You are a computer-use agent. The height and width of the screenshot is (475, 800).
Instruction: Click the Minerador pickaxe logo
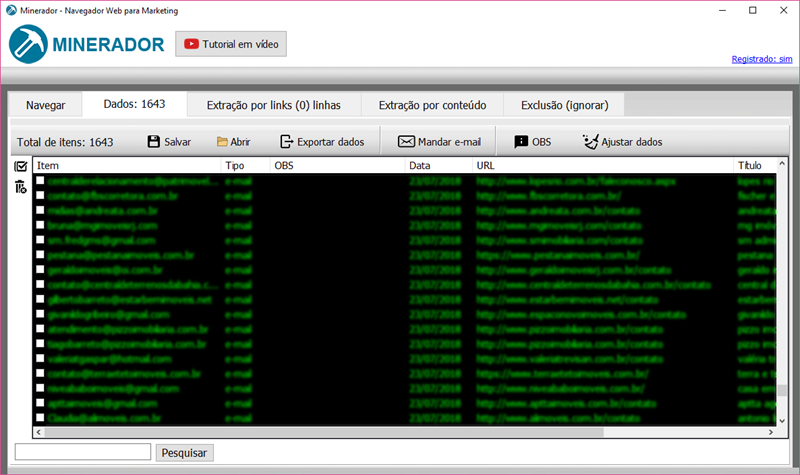28,44
